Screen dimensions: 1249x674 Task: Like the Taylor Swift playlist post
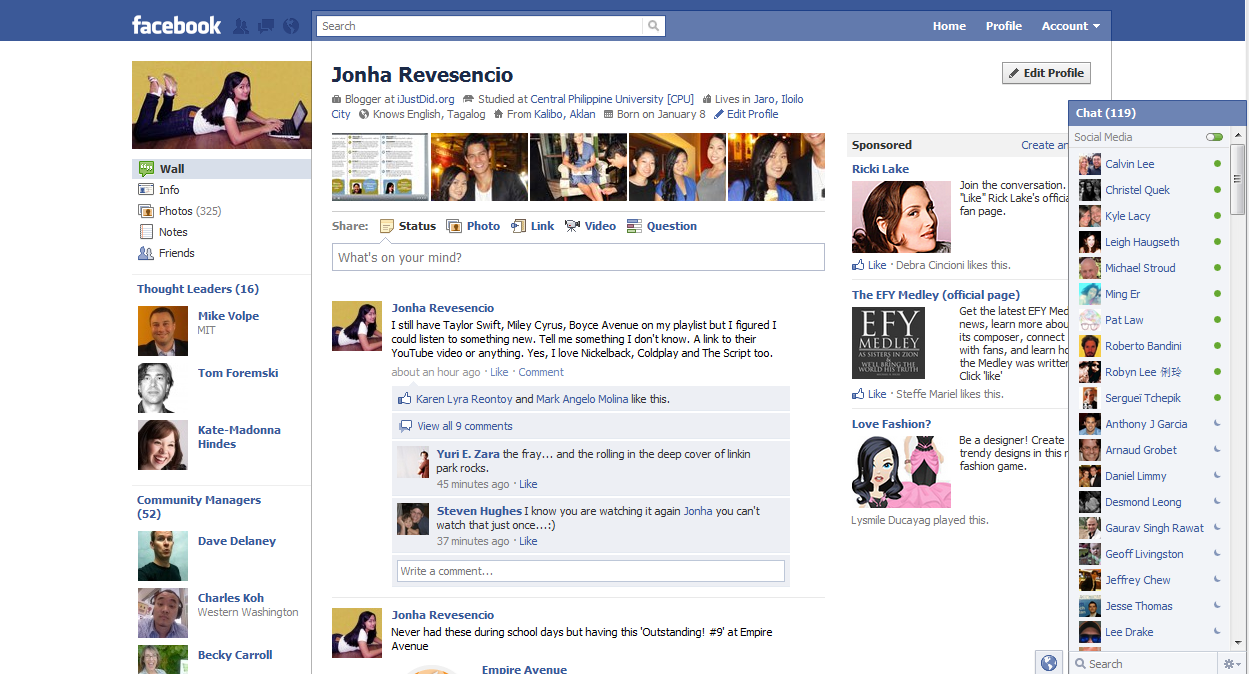point(499,372)
